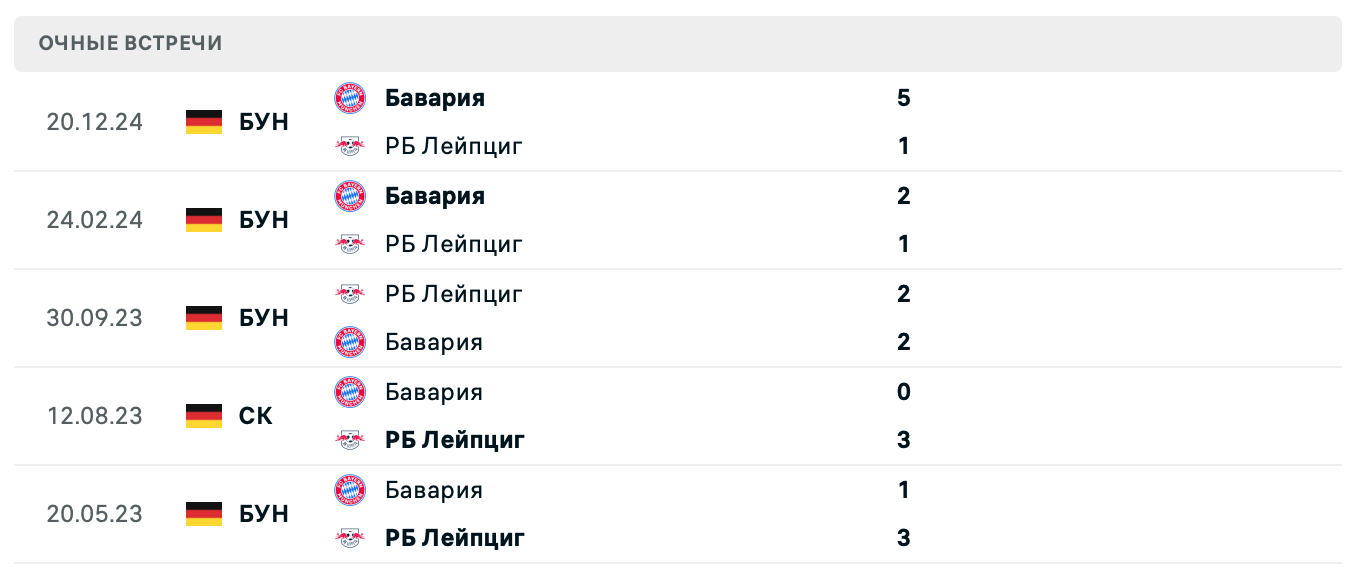Click the БУН league label for 24.02.24
Image resolution: width=1358 pixels, height=582 pixels.
[x=264, y=220]
